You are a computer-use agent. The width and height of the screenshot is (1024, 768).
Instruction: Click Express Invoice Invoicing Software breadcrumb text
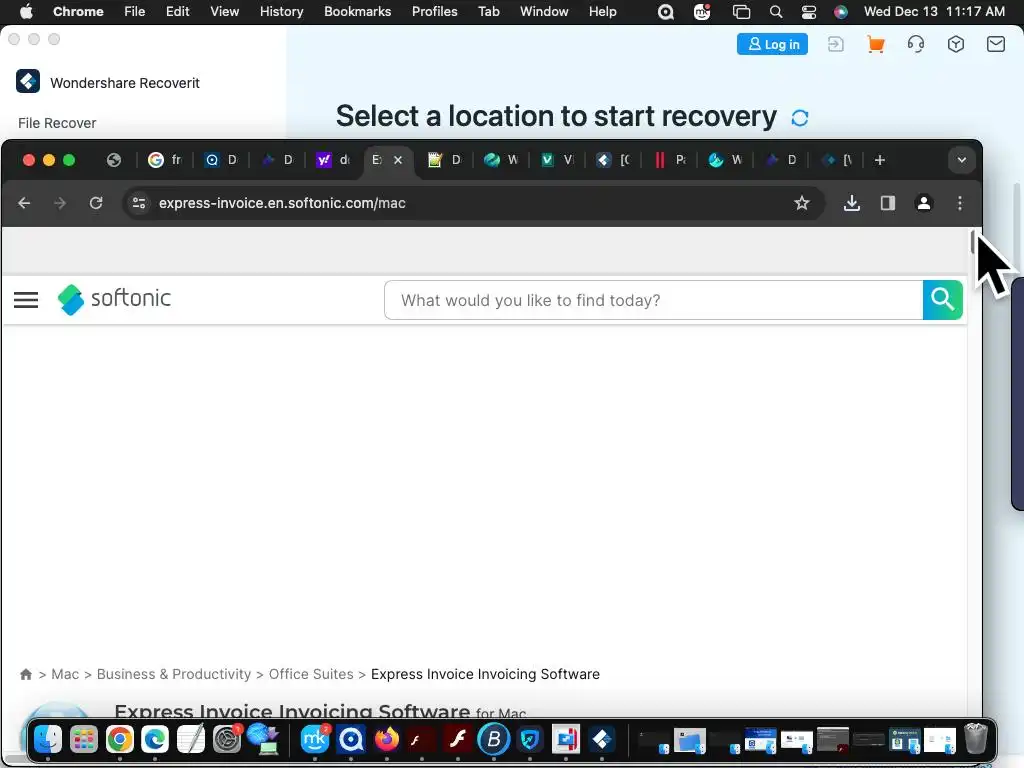485,674
